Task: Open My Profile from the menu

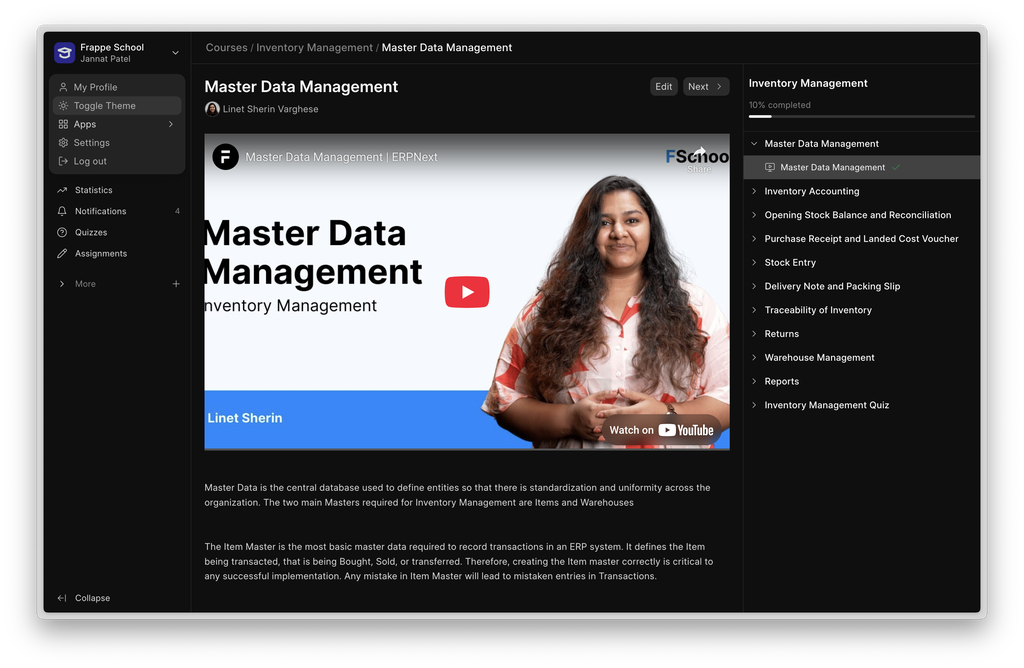Action: point(95,87)
